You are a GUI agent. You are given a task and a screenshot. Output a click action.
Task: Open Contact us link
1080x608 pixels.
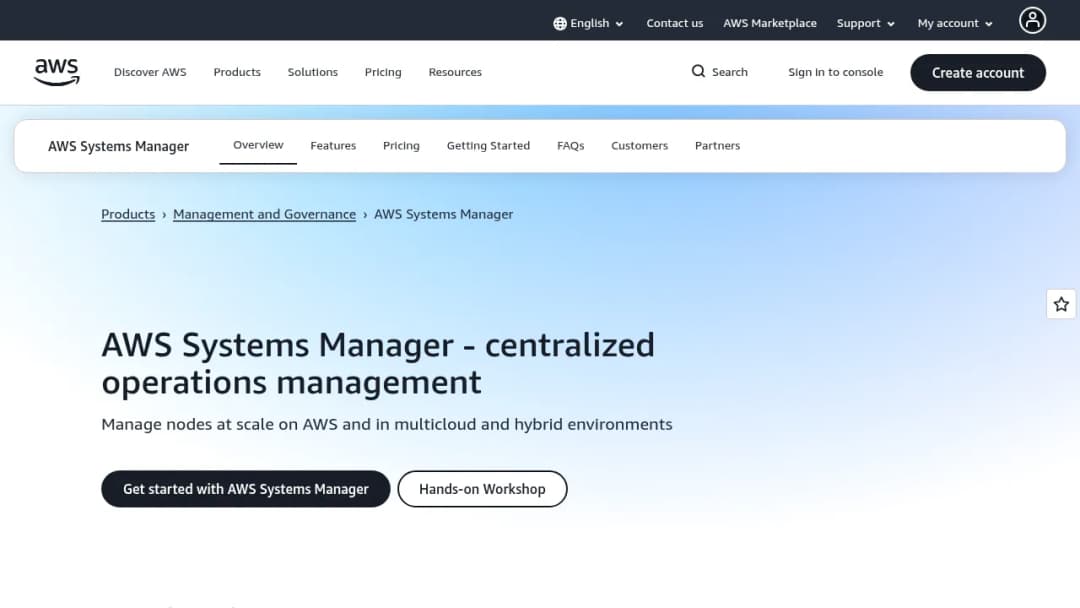[x=674, y=23]
